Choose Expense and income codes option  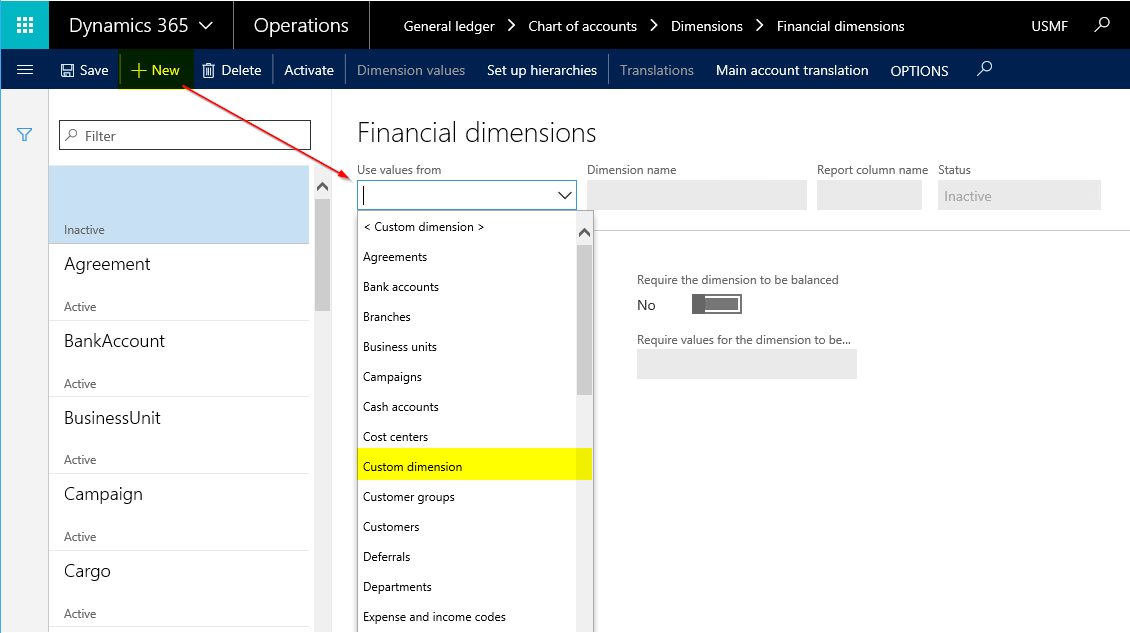(x=467, y=617)
